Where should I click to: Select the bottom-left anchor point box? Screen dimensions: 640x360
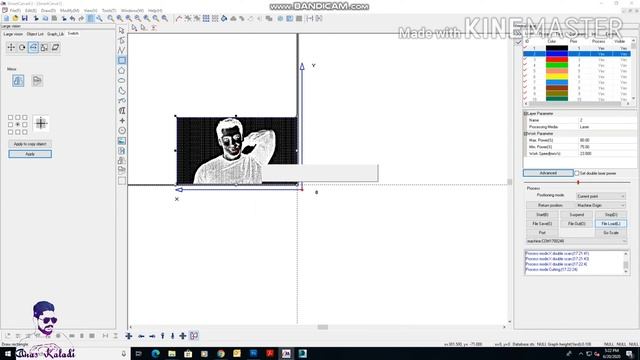point(10,132)
